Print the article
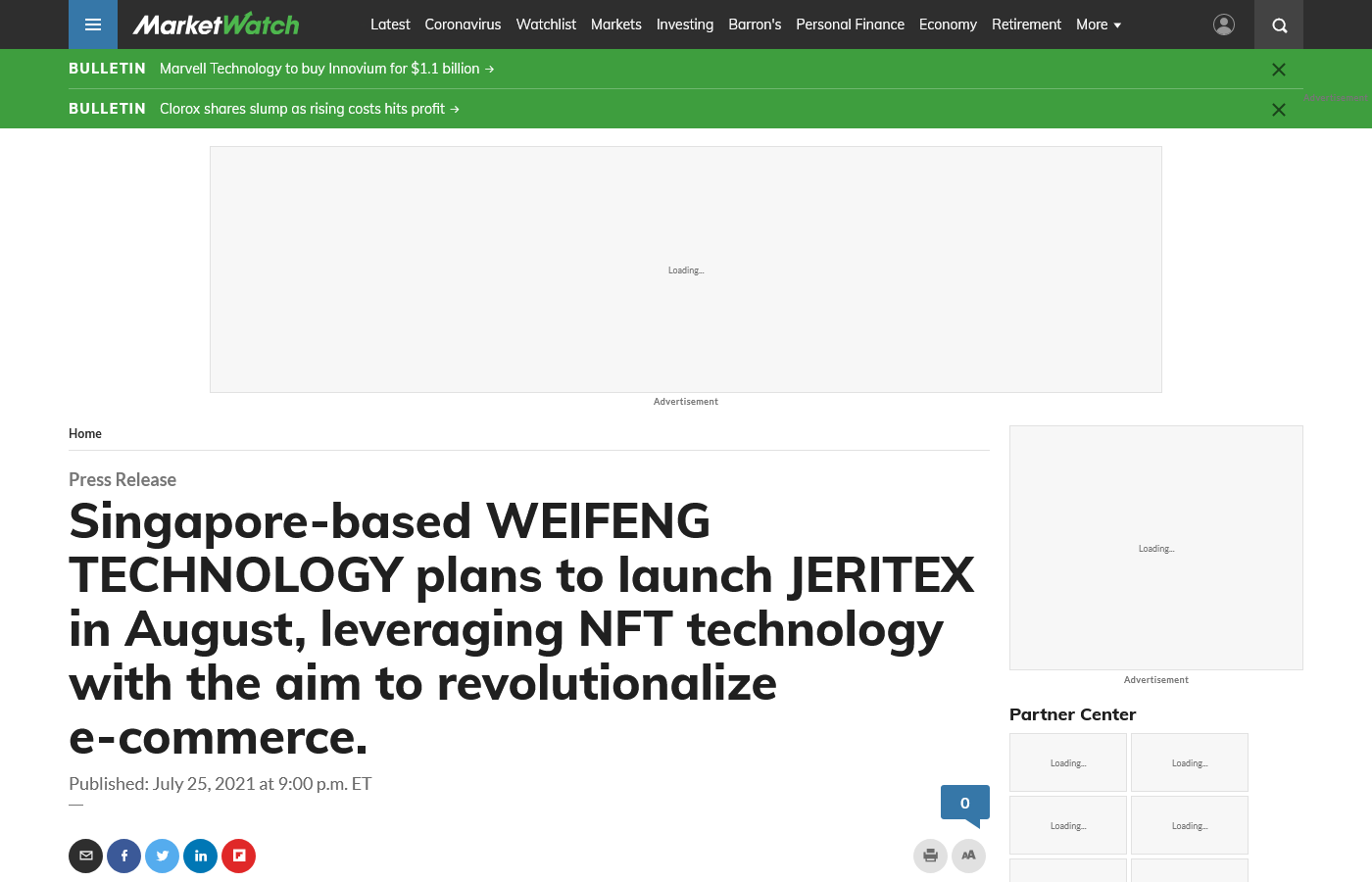 [x=930, y=856]
